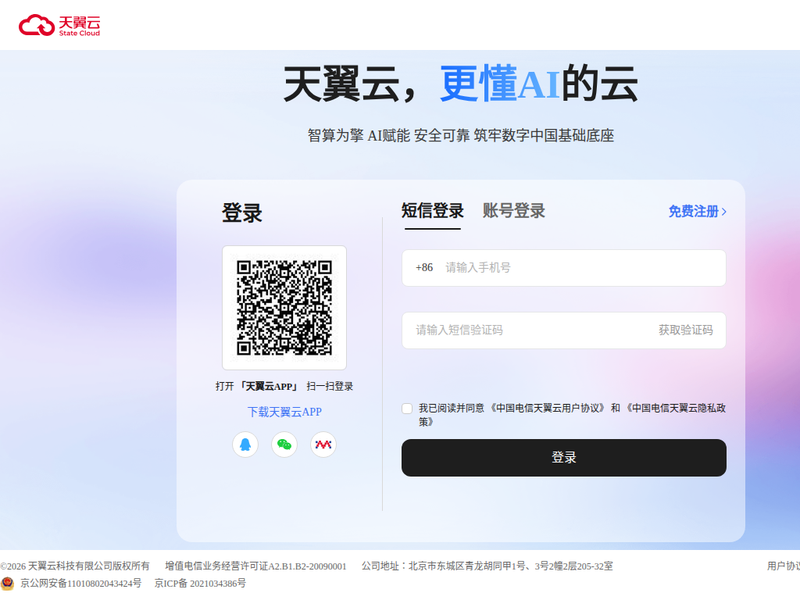Open 《中国电信天翼云隐私政策》 link

point(572,415)
